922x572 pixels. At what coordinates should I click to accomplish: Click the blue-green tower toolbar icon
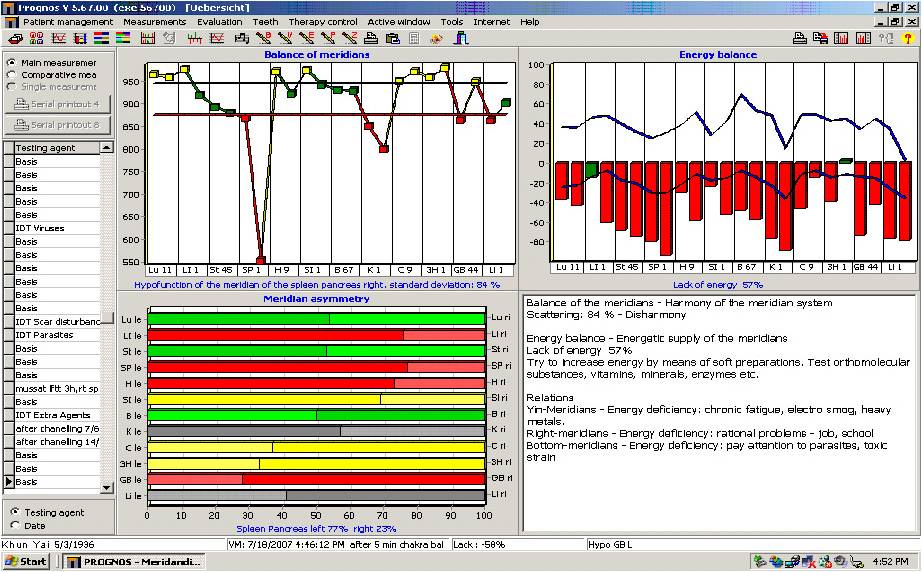(461, 39)
